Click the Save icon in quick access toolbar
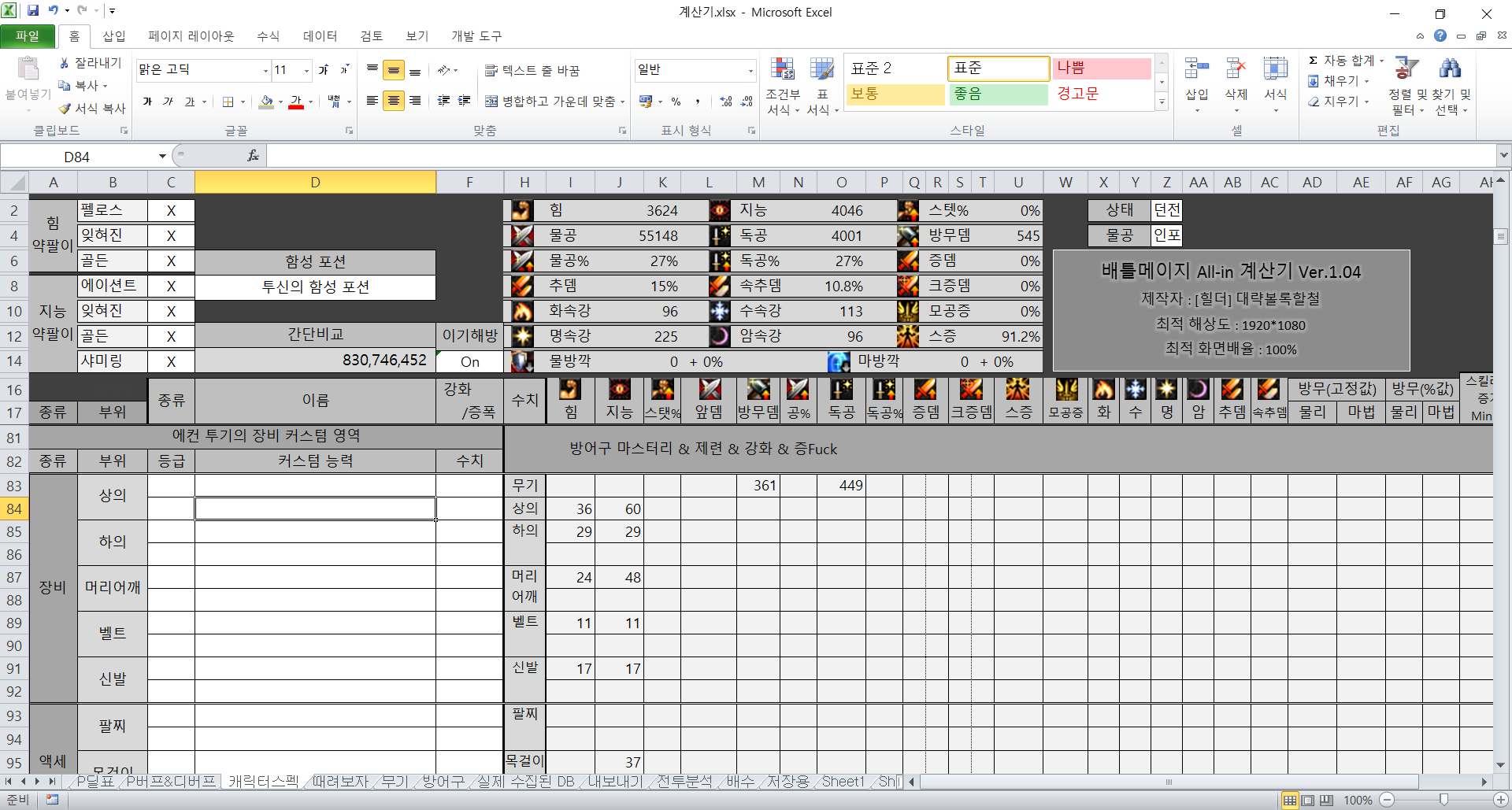 click(x=33, y=11)
